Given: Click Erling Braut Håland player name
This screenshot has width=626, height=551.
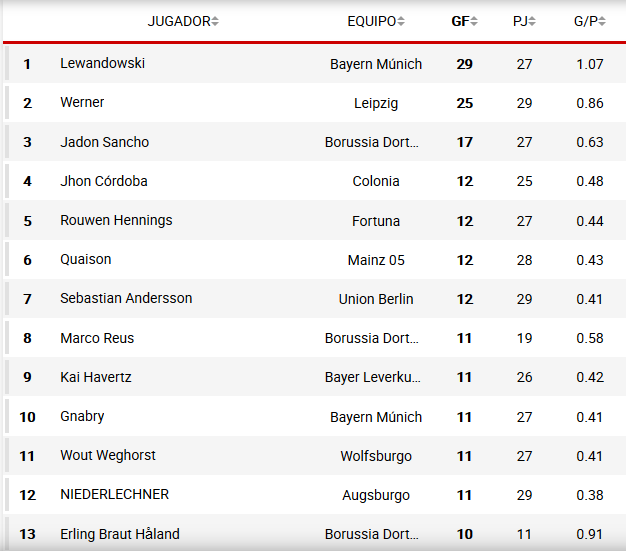Looking at the screenshot, I should click(x=120, y=534).
